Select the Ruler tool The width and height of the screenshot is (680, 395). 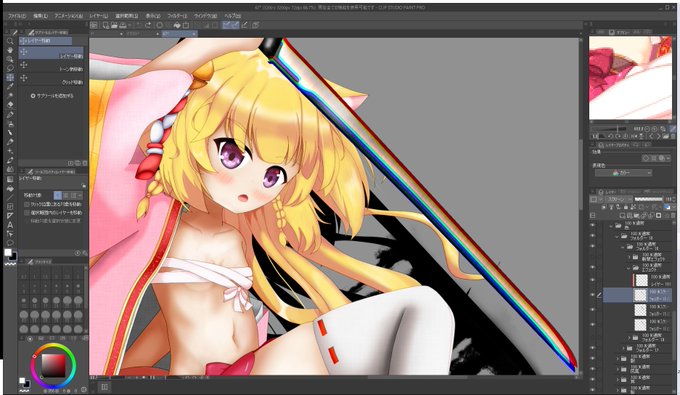click(10, 216)
